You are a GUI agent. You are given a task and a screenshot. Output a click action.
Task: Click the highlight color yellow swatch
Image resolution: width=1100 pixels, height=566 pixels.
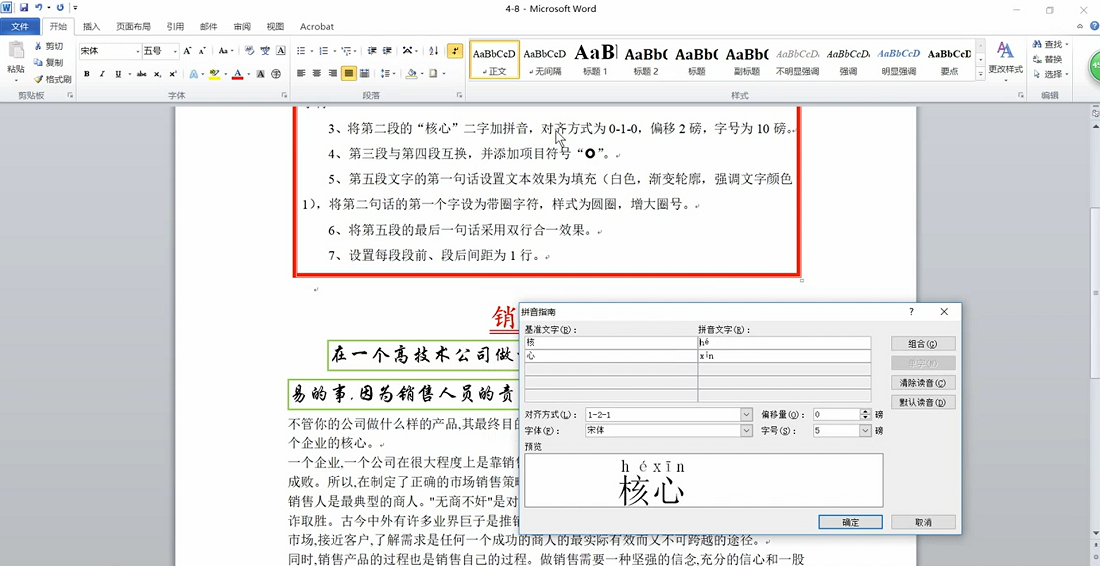click(x=215, y=73)
